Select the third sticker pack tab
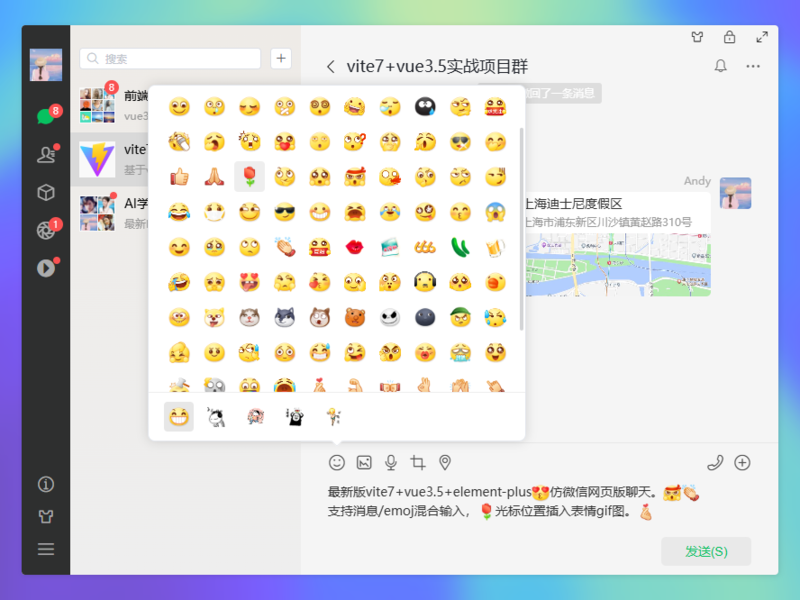Screen dimensions: 800x600 [255, 417]
